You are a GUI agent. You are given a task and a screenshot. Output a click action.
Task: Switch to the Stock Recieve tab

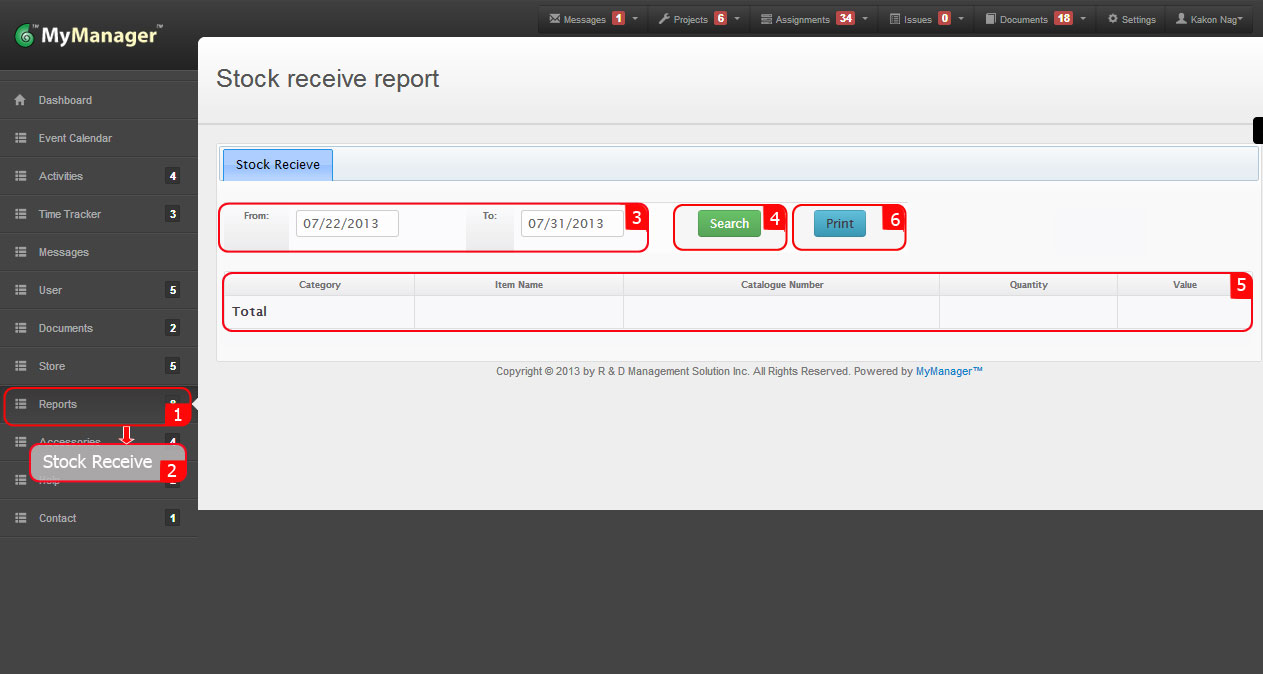click(277, 164)
